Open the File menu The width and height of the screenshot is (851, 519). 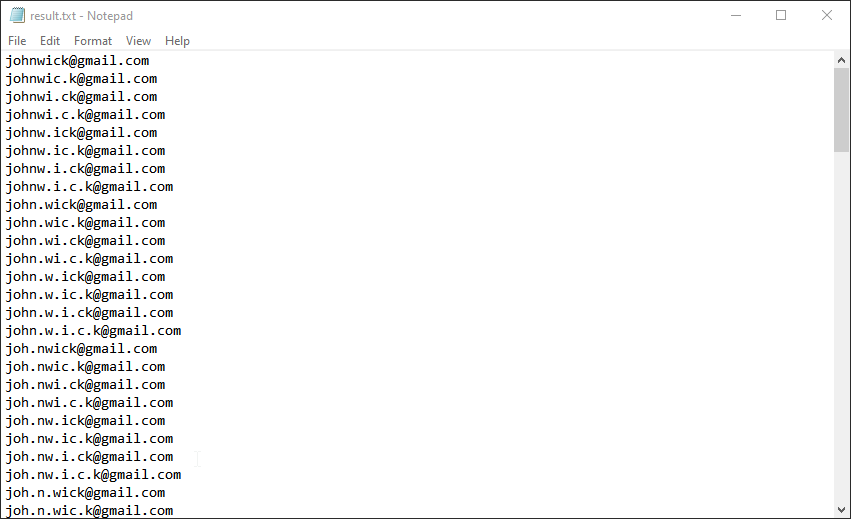pyautogui.click(x=17, y=41)
